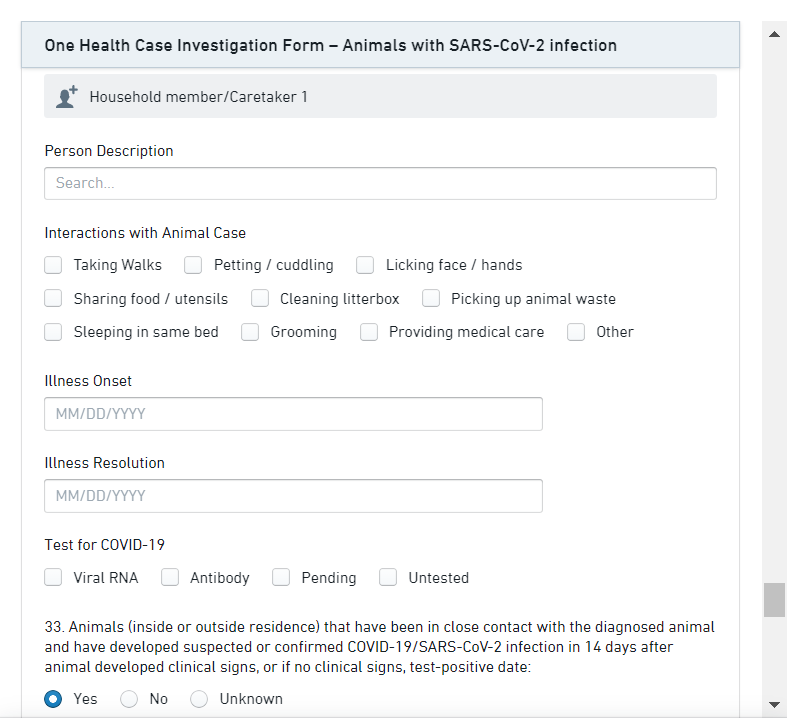Check the Taking Walks checkbox
The image size is (787, 720).
pyautogui.click(x=53, y=265)
